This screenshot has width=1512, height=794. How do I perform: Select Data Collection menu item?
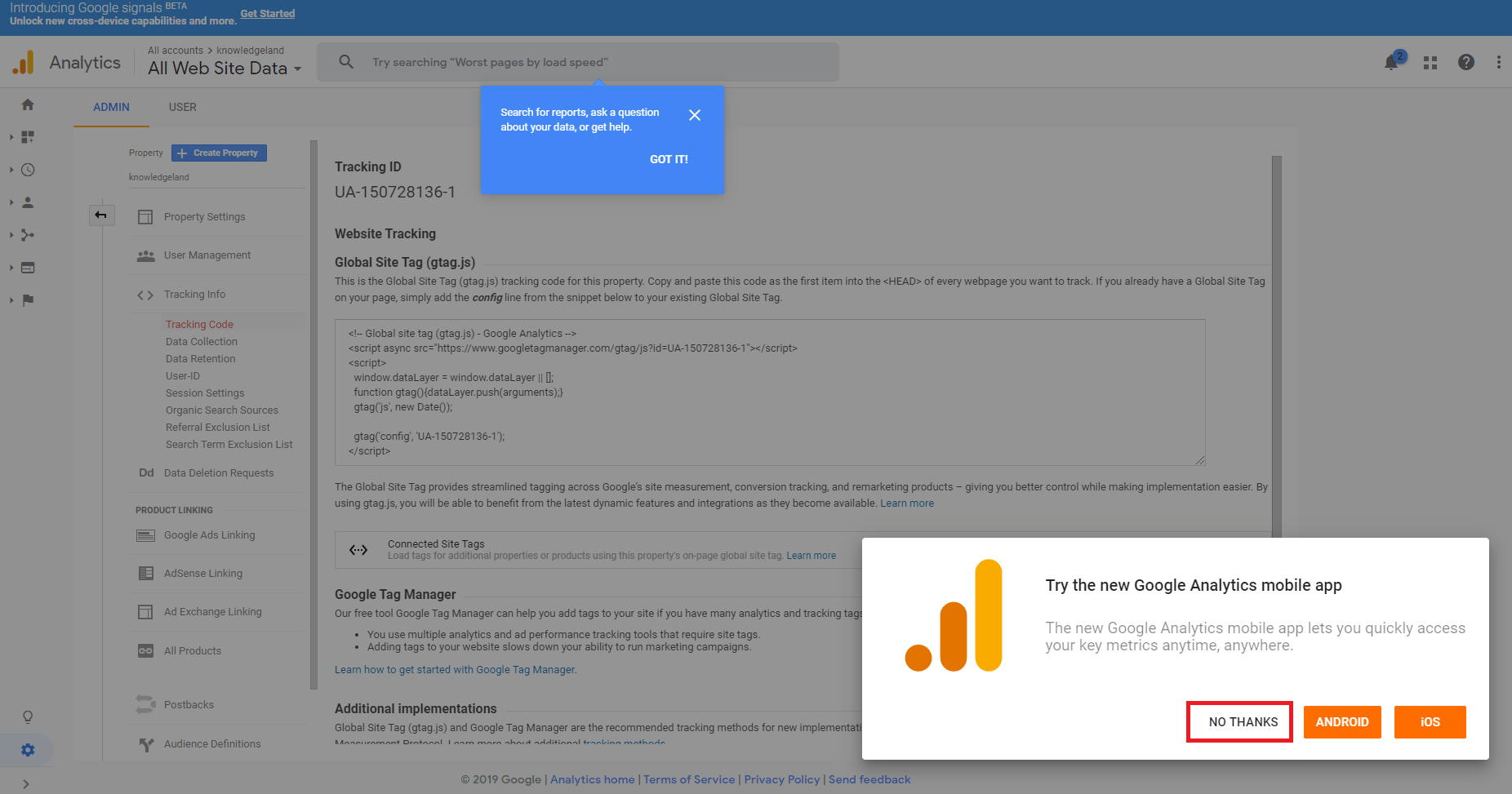202,342
